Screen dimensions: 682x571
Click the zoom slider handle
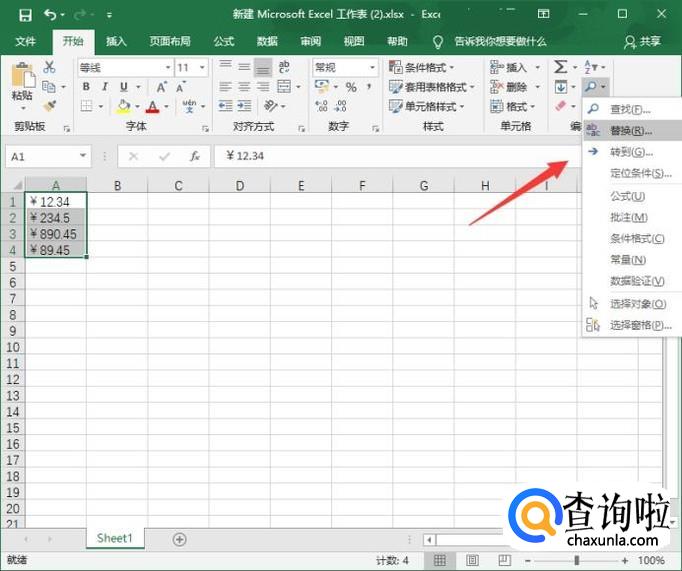pyautogui.click(x=577, y=560)
